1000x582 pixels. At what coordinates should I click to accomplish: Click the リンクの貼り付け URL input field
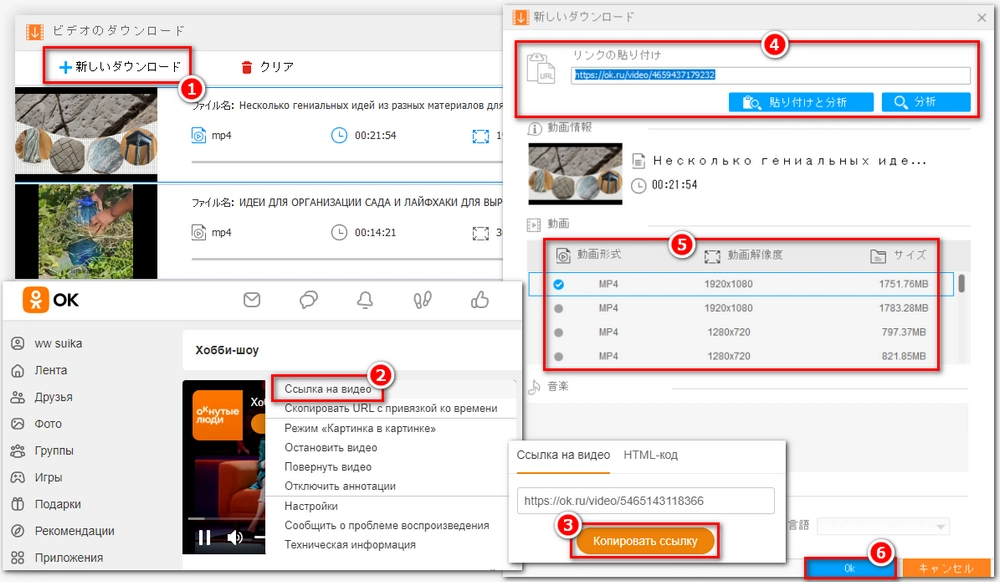(x=770, y=75)
